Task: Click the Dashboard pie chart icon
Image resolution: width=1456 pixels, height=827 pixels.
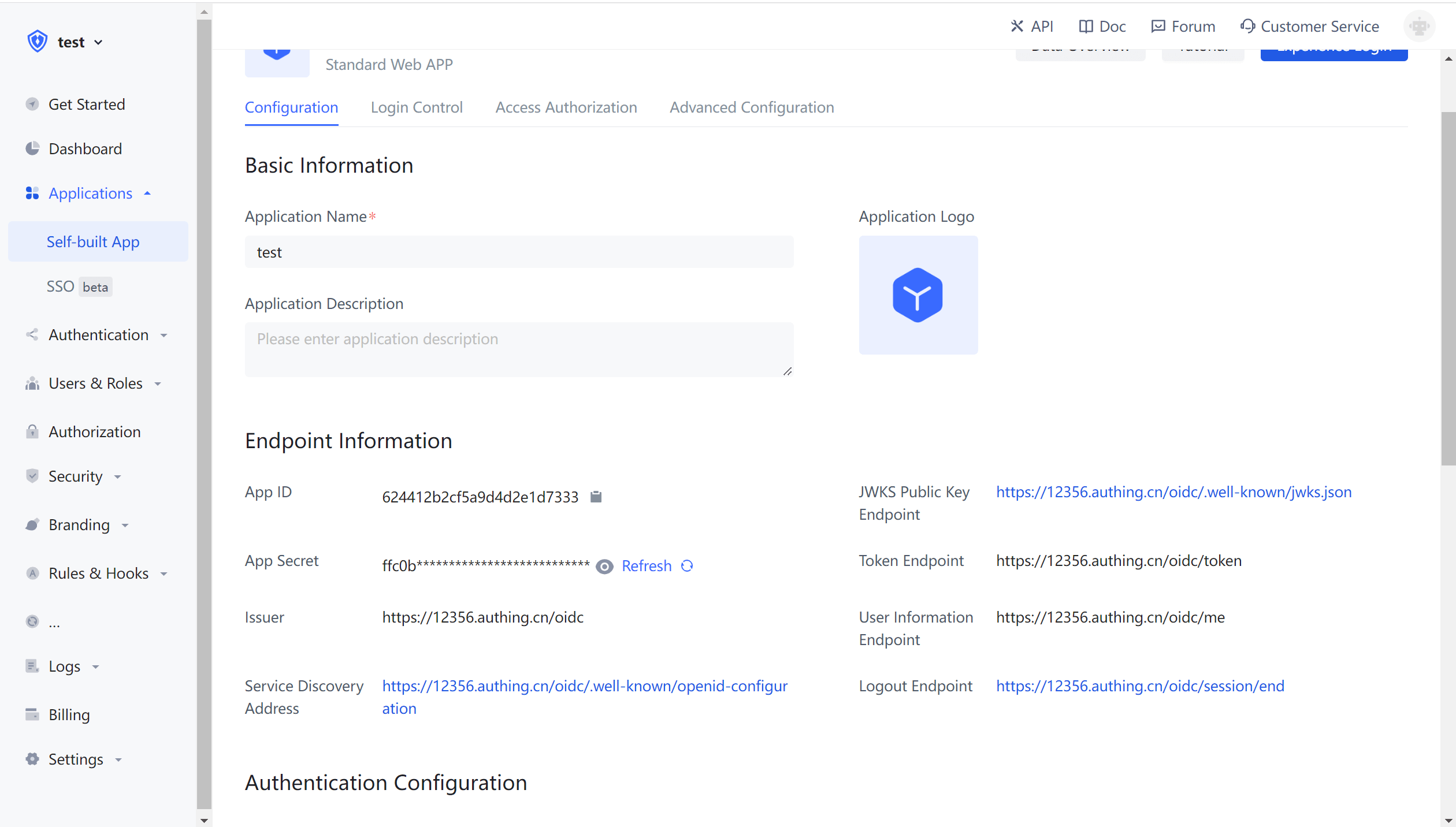Action: point(32,148)
